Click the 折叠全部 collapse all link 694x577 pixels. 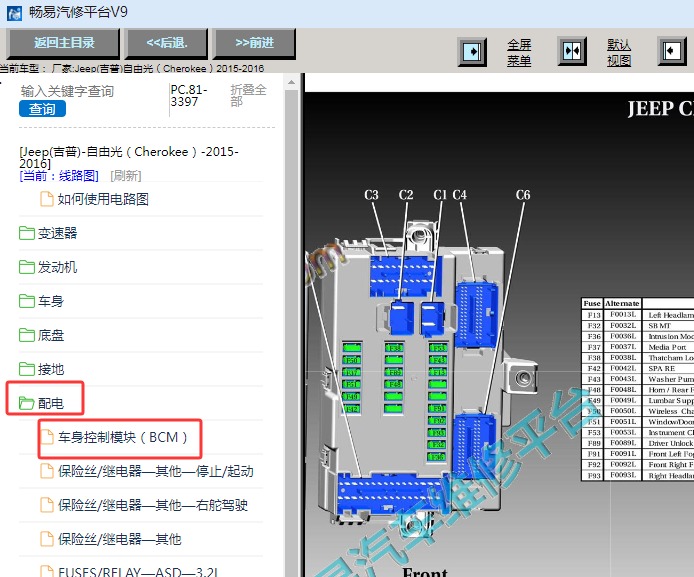click(248, 96)
